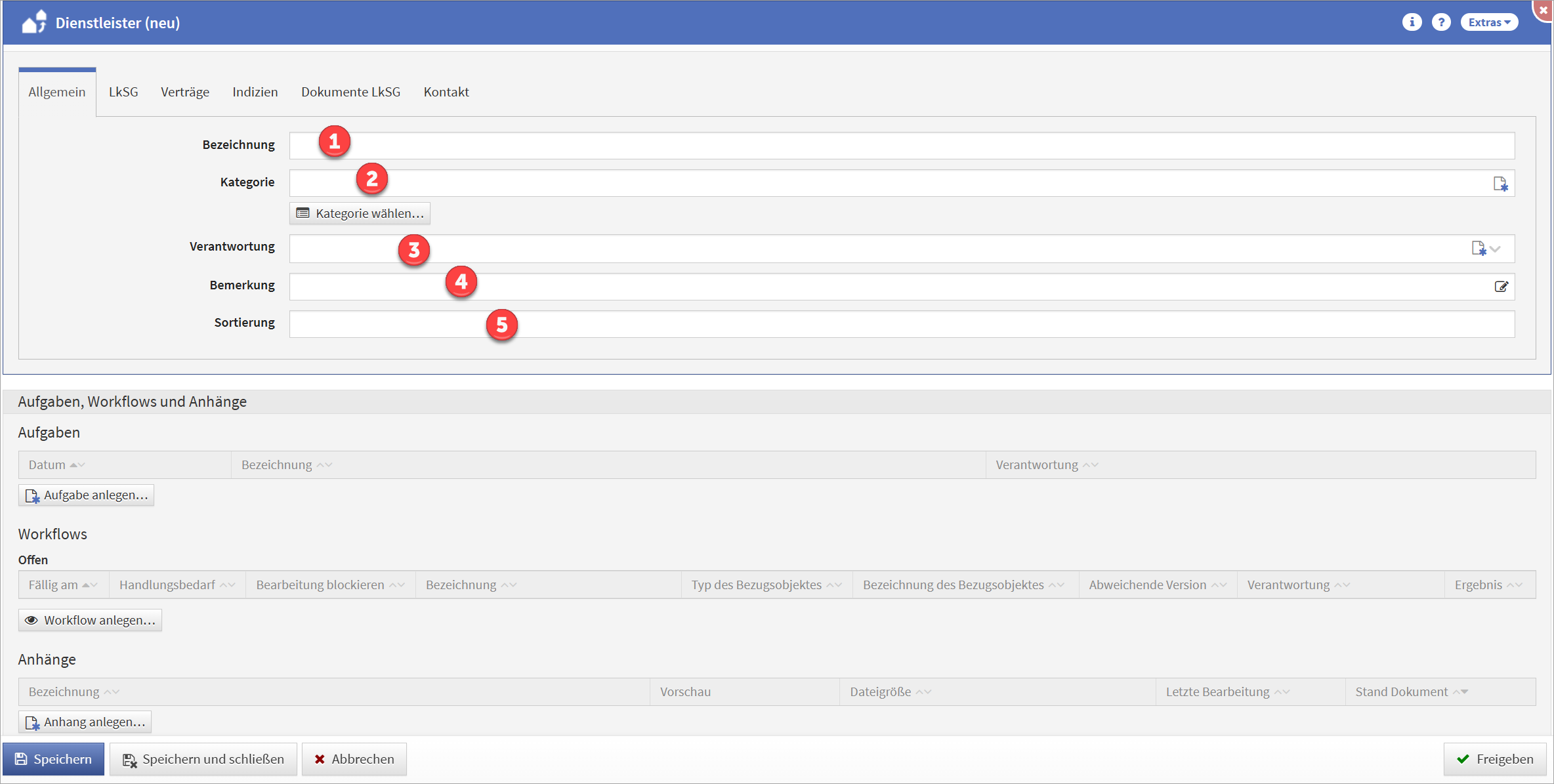This screenshot has width=1554, height=784.
Task: Click new-document icon in Kategorie field
Action: click(x=1500, y=184)
